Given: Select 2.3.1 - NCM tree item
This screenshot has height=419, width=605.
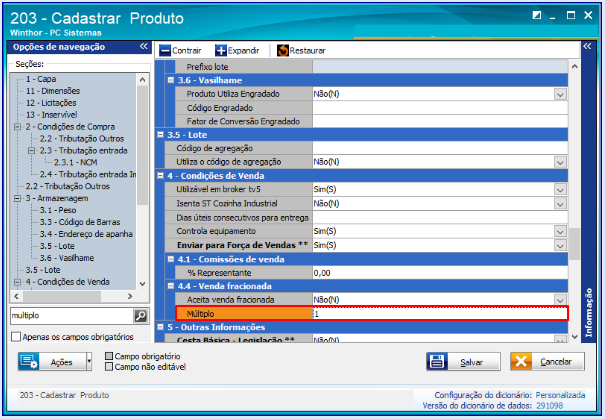Looking at the screenshot, I should click(76, 162).
